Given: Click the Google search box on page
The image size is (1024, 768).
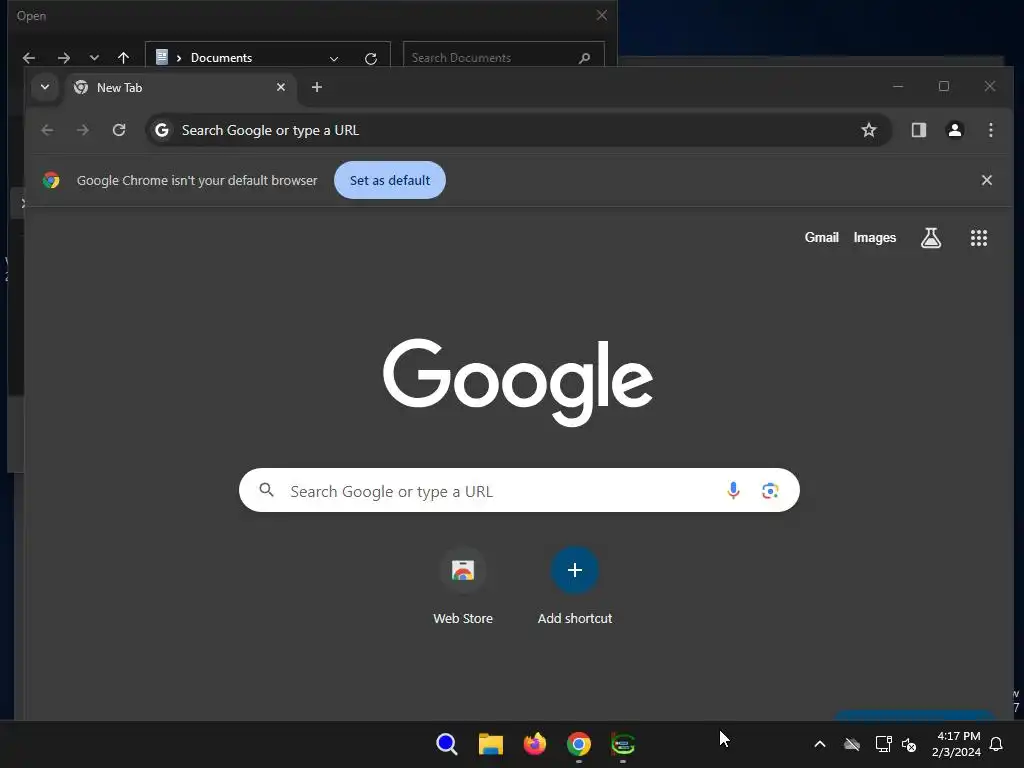Looking at the screenshot, I should pos(519,490).
